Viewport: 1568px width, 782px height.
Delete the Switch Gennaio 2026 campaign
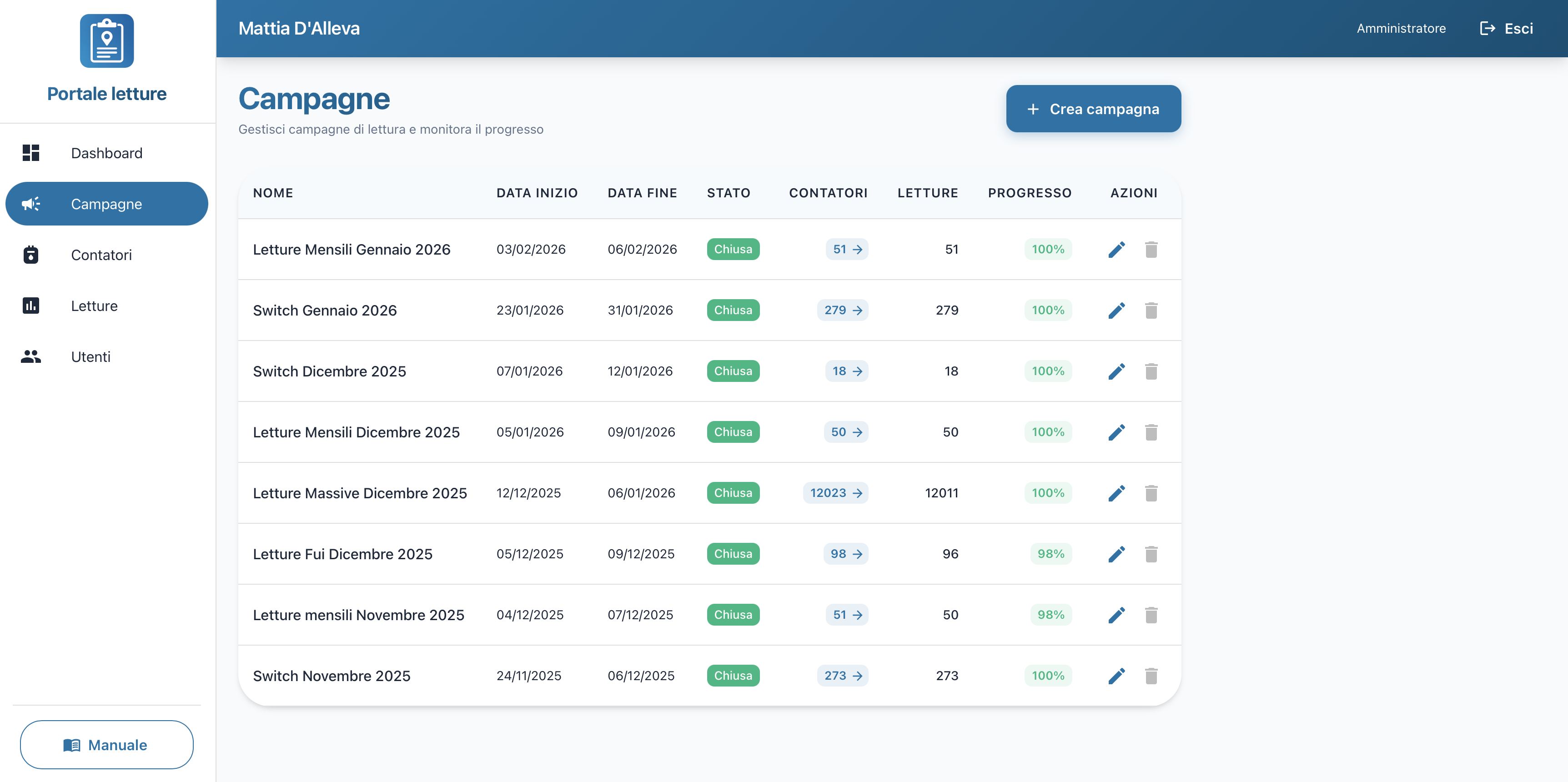click(x=1151, y=311)
